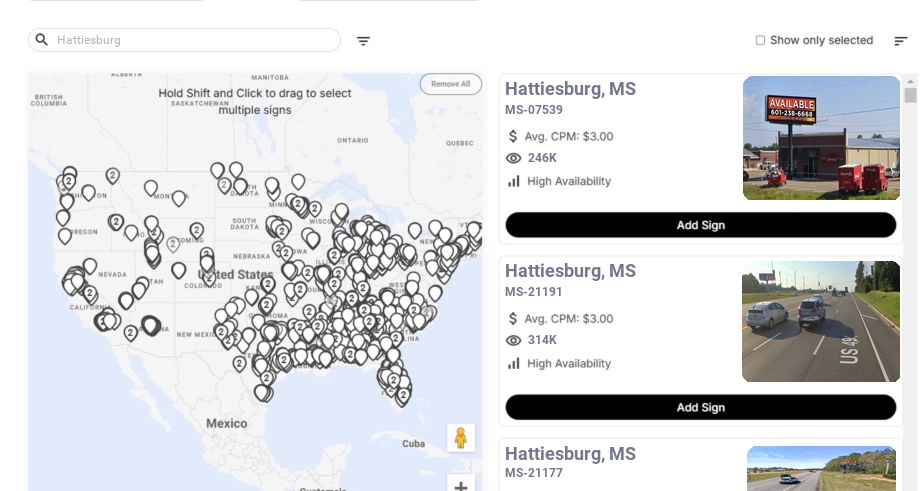The width and height of the screenshot is (920, 491).
Task: Zoom in the map with plus button
Action: tap(461, 486)
